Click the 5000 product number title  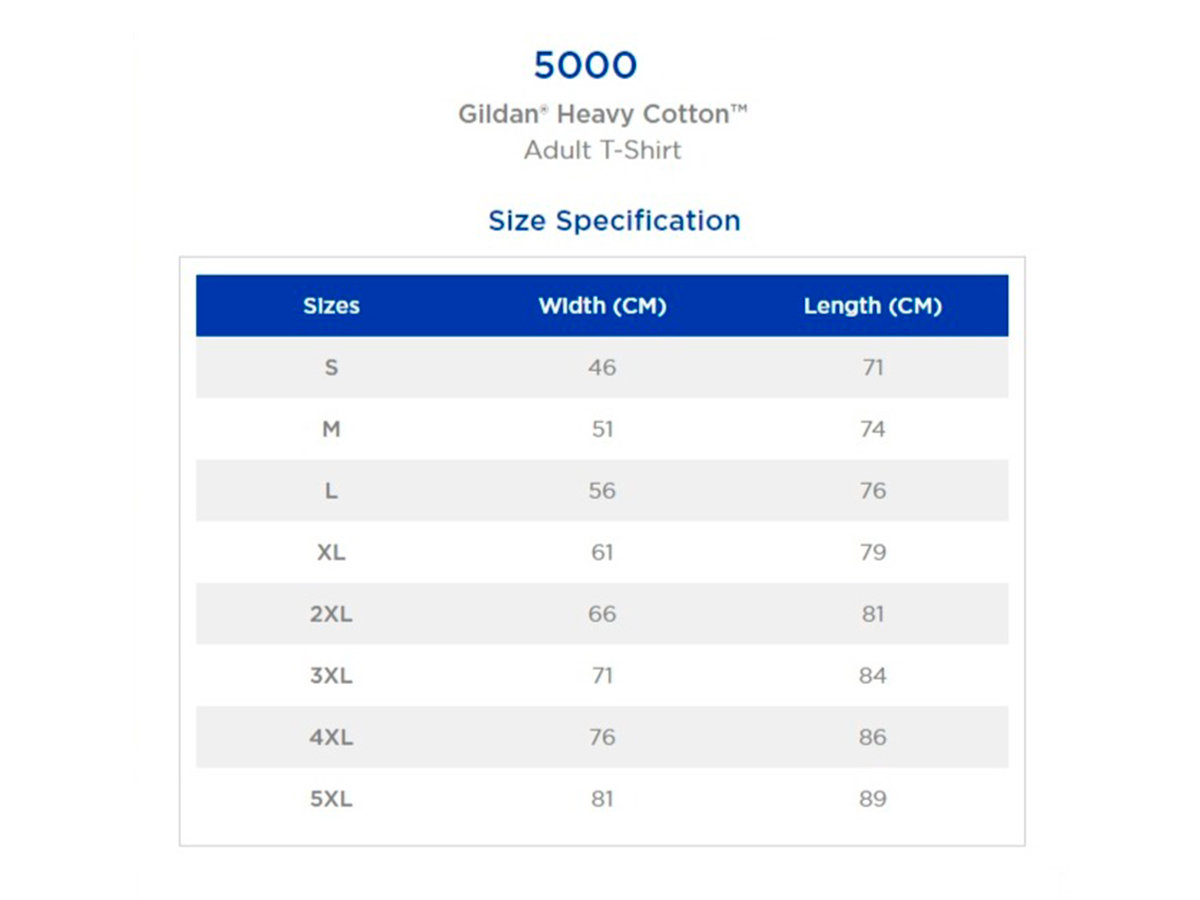585,66
